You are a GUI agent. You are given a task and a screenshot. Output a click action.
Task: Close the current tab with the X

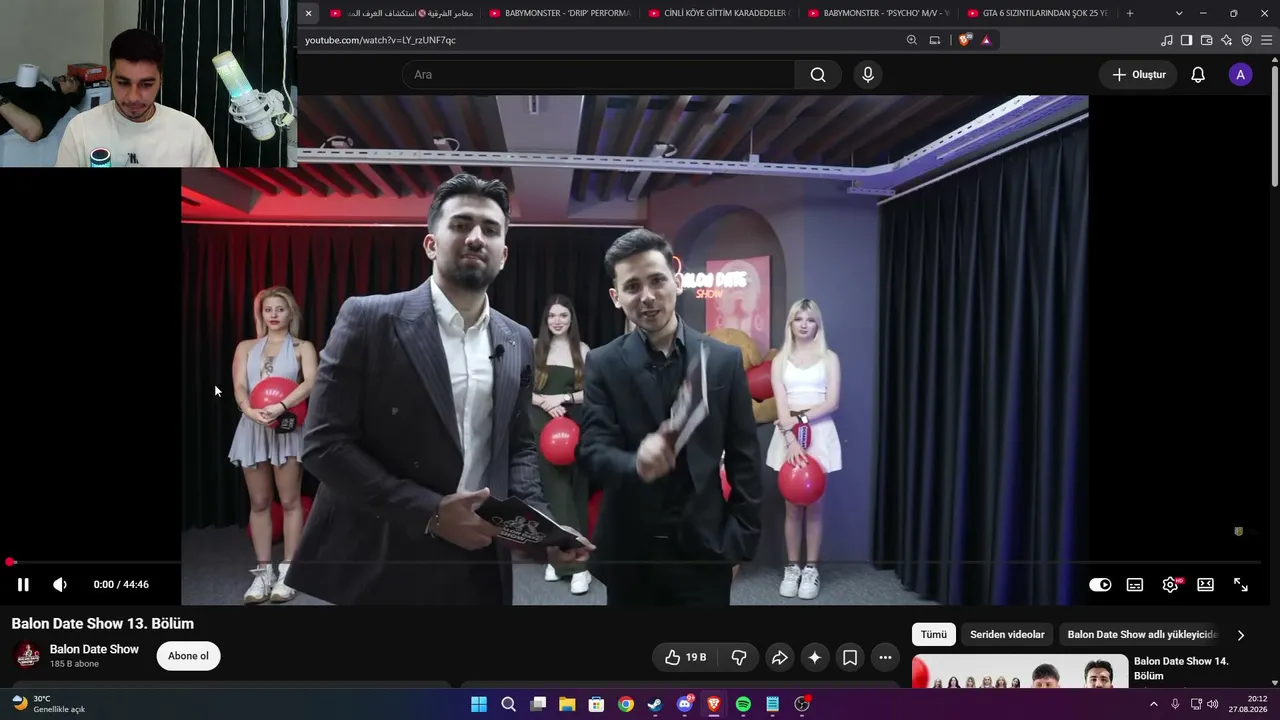click(308, 13)
